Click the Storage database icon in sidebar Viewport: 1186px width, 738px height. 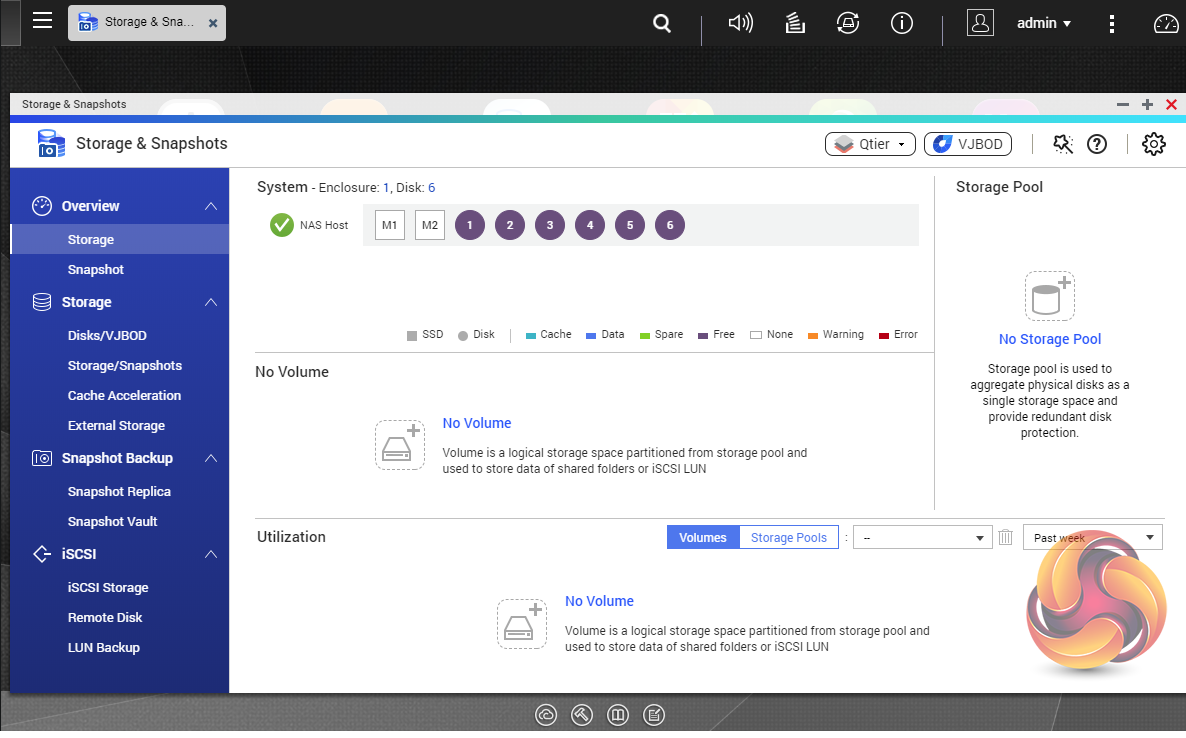tap(42, 302)
